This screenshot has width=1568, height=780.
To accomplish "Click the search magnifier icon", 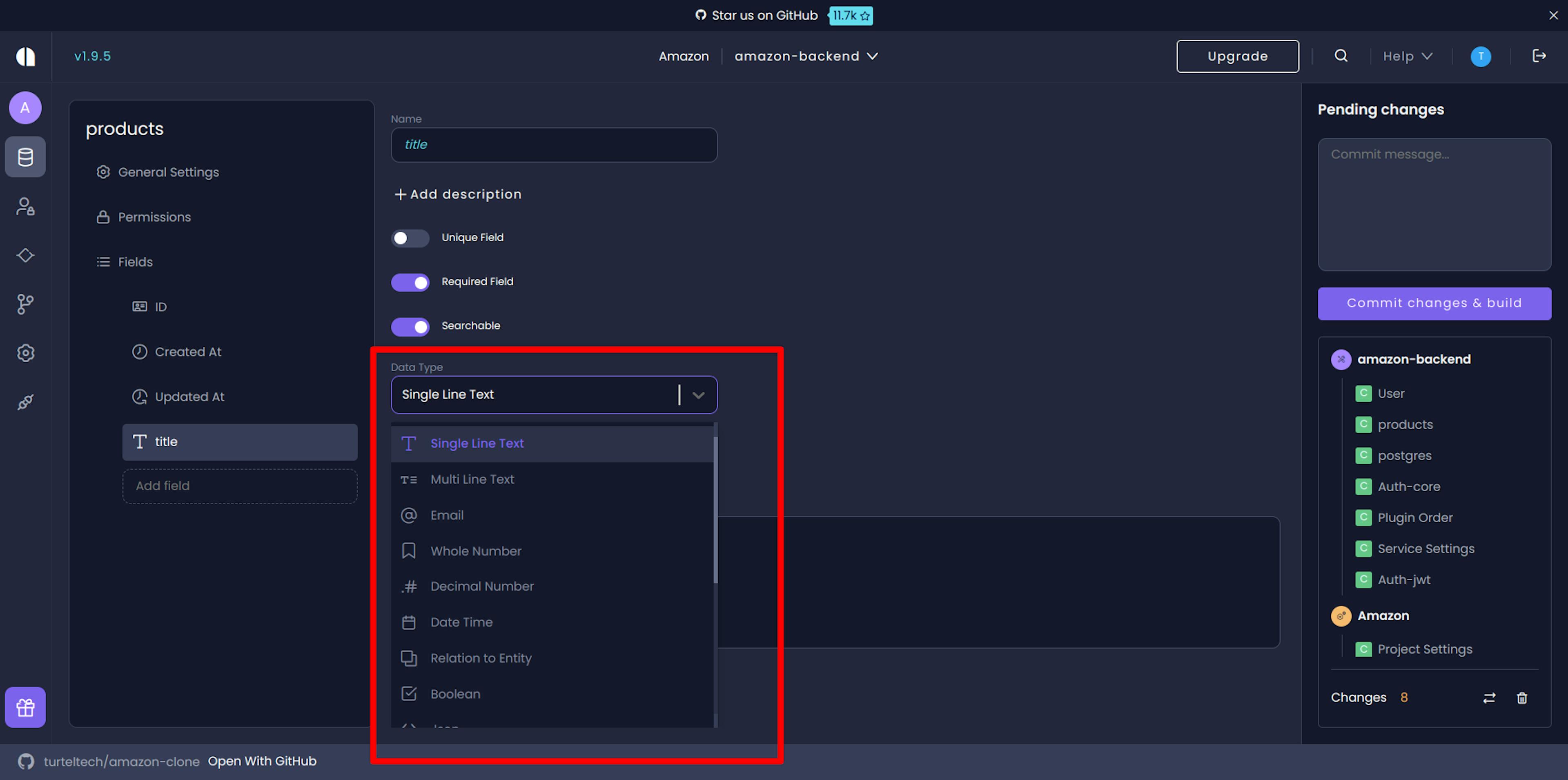I will click(x=1341, y=56).
